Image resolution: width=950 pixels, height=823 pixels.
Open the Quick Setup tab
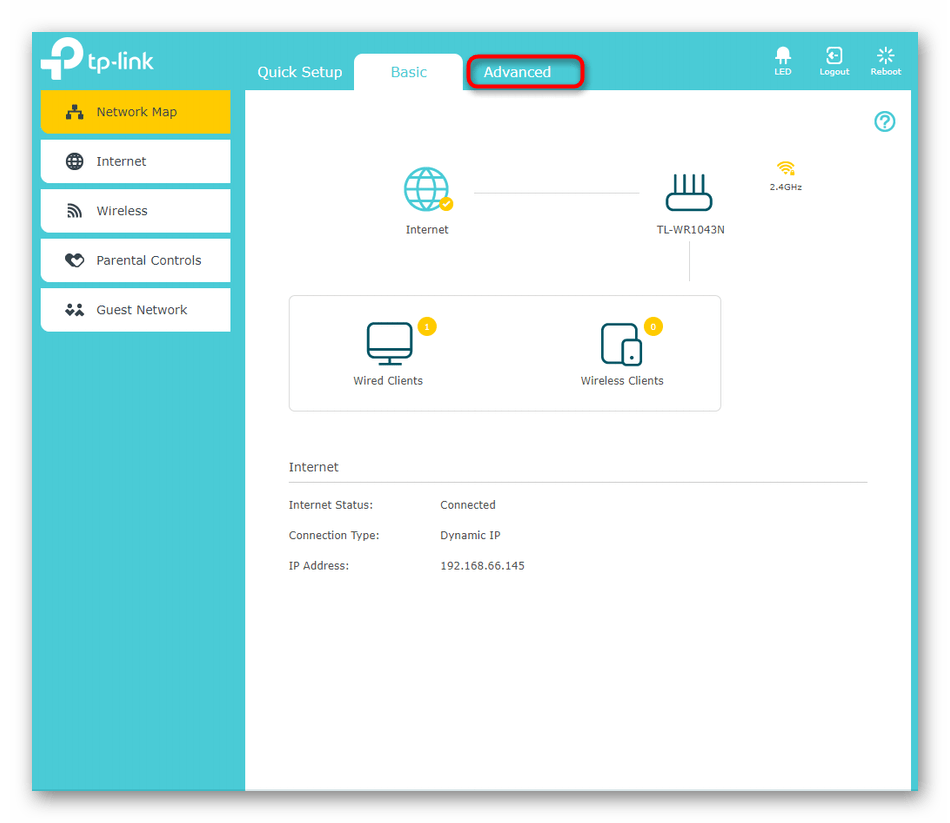pos(299,72)
